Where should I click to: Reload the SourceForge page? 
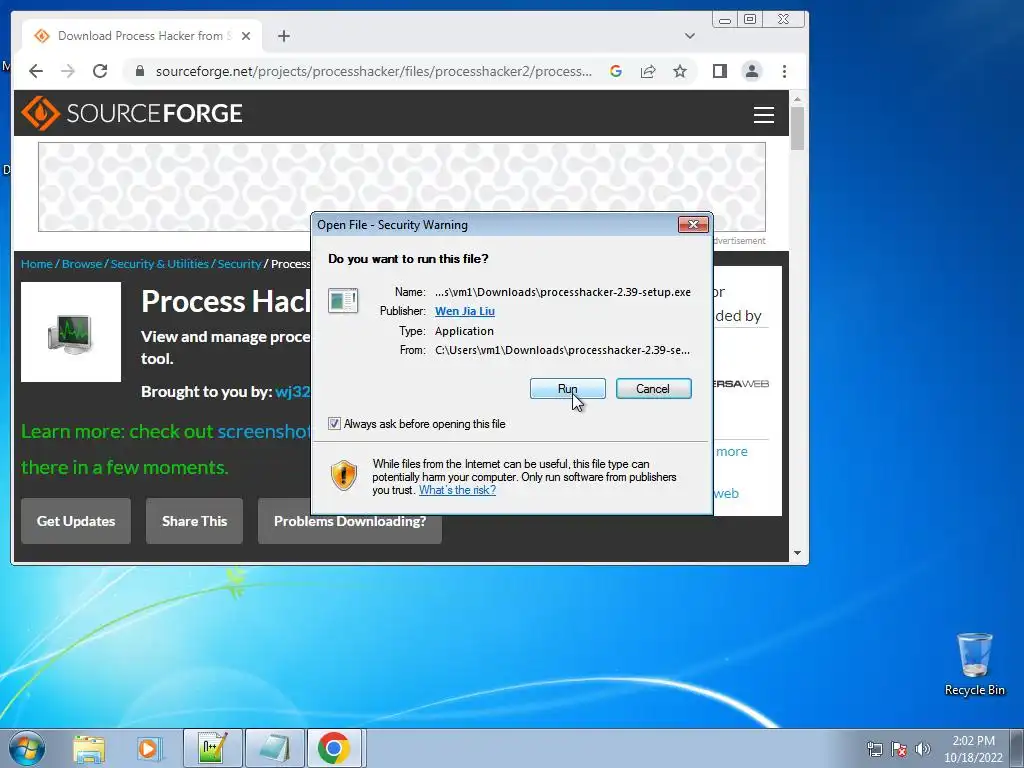100,71
